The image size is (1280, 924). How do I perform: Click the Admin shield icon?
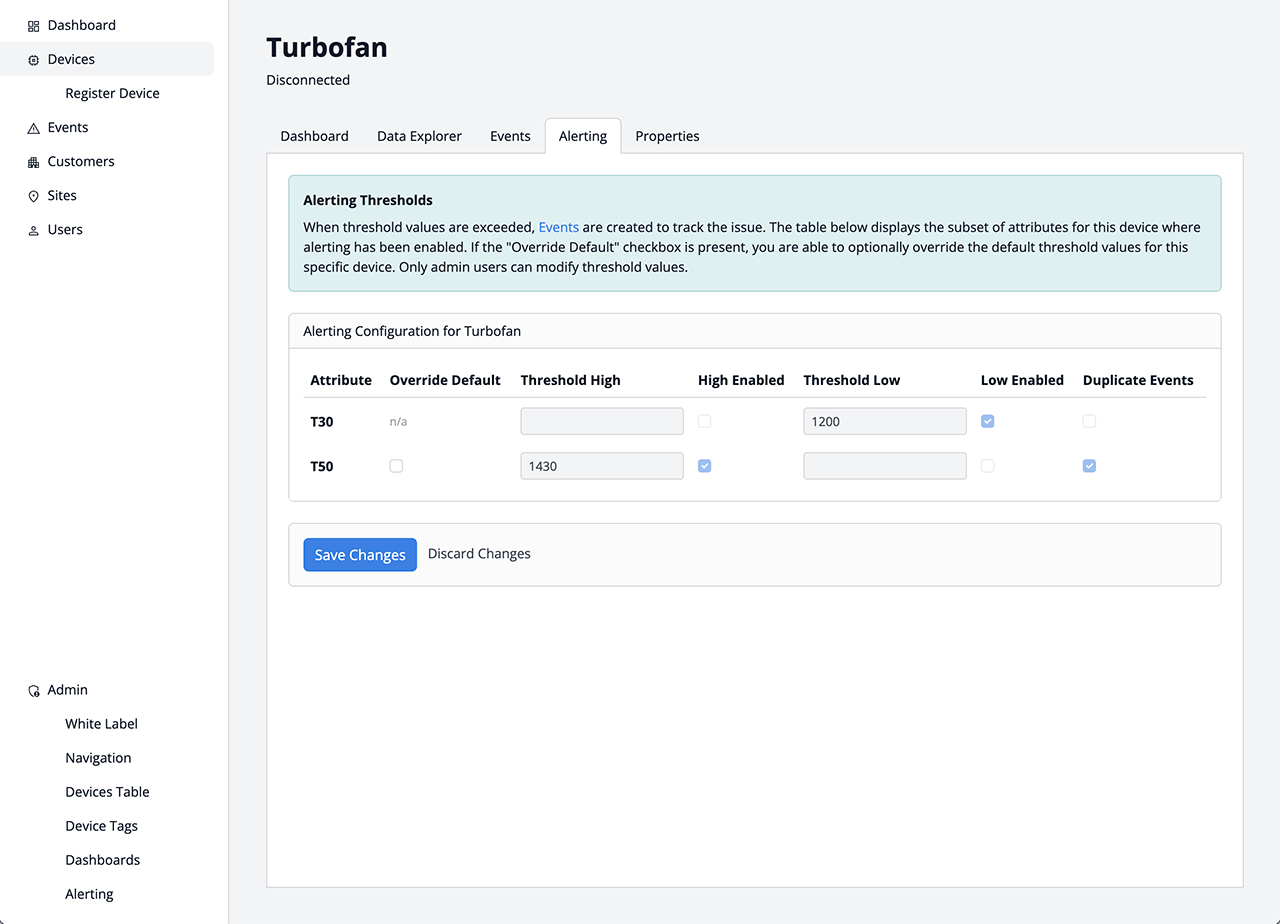point(34,691)
